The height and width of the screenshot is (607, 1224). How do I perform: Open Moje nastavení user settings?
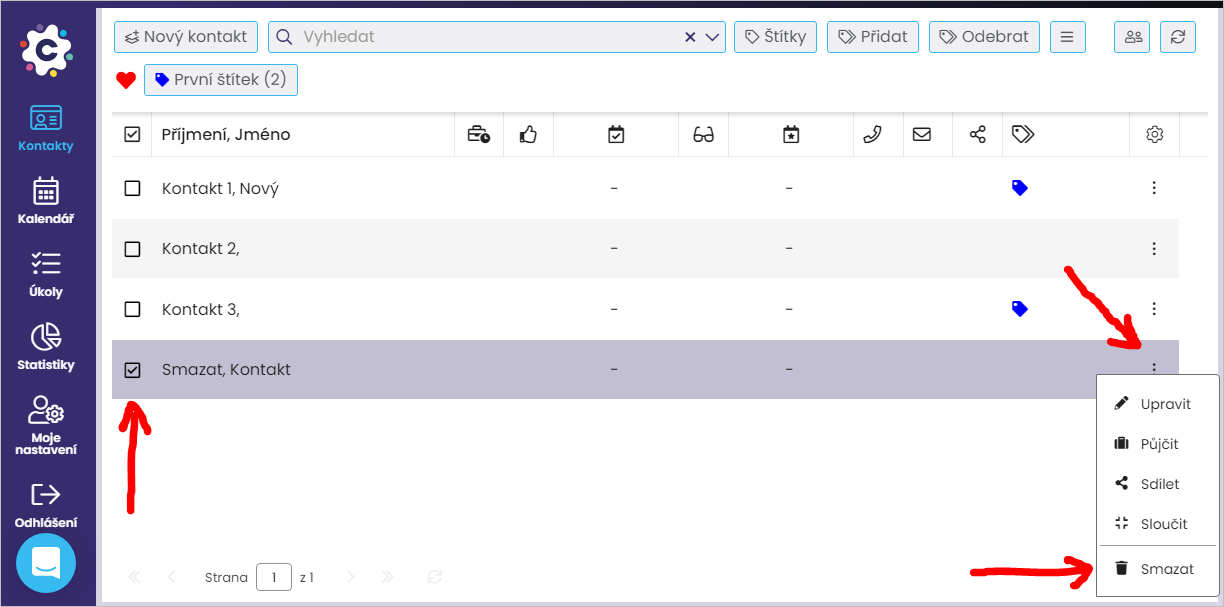[x=46, y=424]
